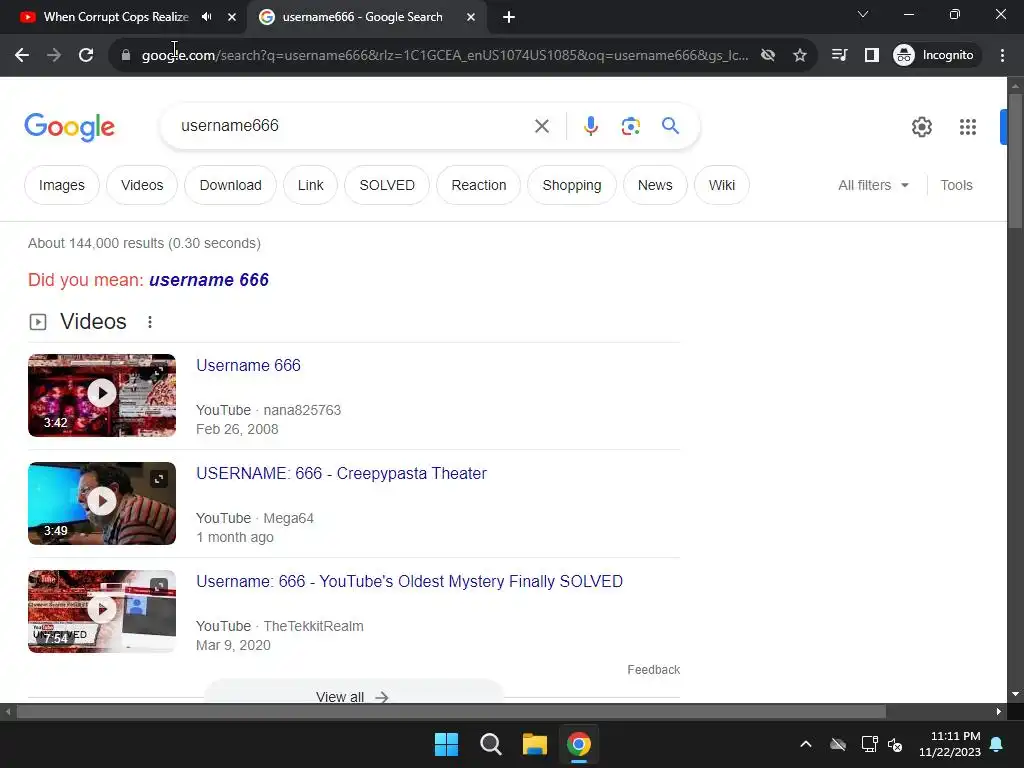Open search Tools
The image size is (1024, 768).
(956, 185)
